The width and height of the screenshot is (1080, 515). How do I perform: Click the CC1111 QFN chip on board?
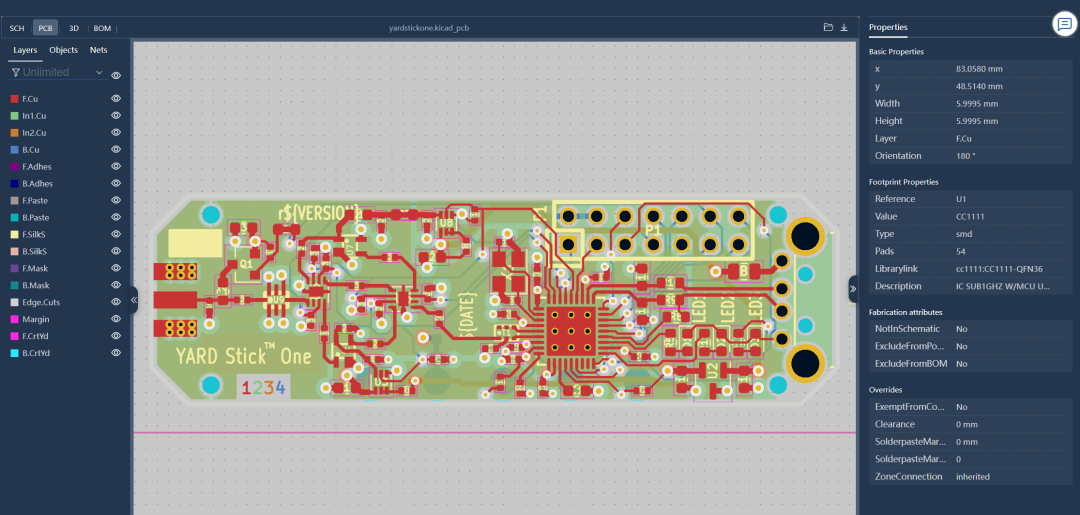[571, 331]
